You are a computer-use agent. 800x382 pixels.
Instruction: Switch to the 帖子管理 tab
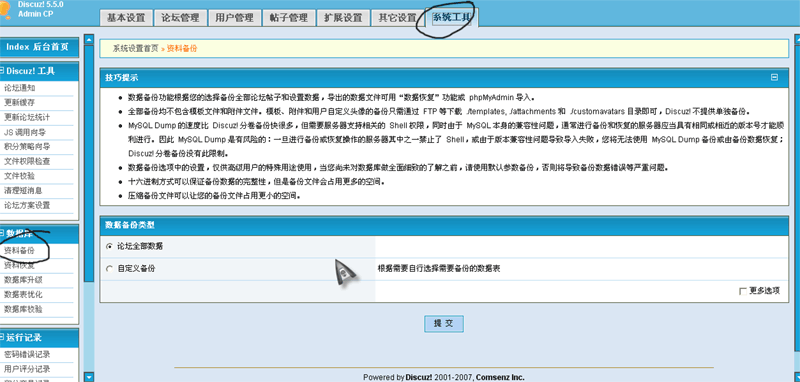(x=288, y=18)
